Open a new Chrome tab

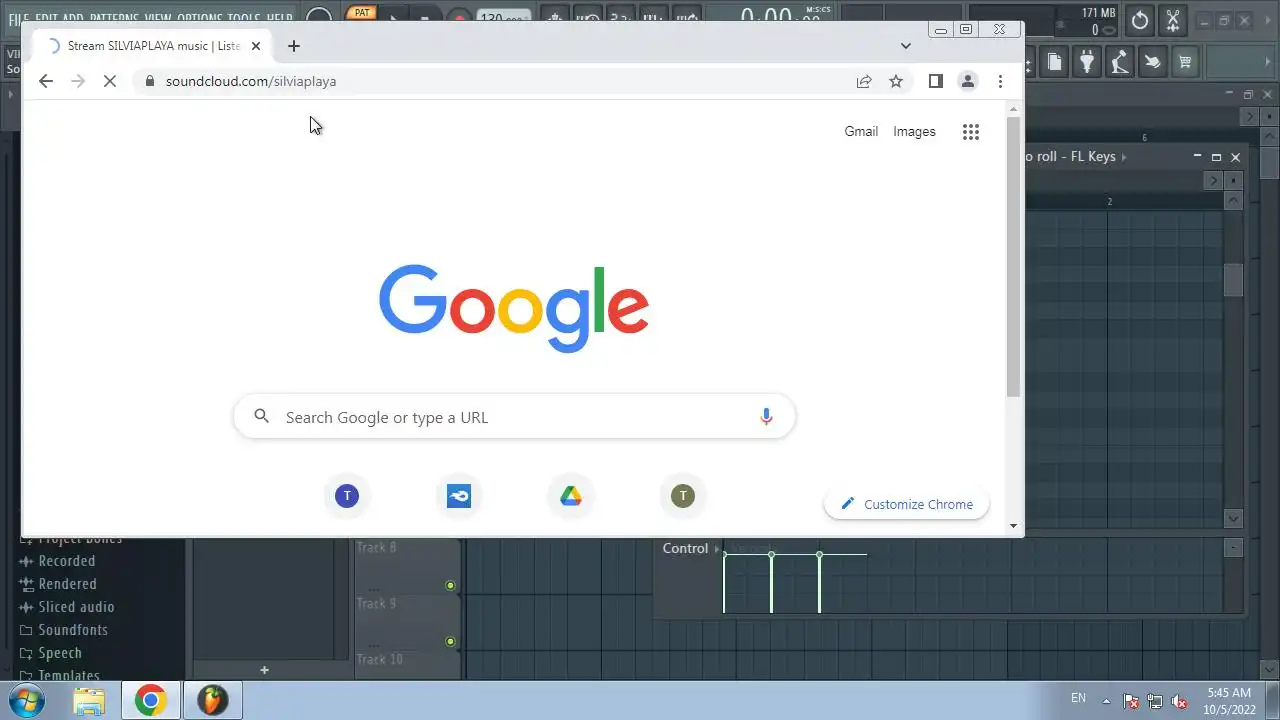pyautogui.click(x=293, y=46)
